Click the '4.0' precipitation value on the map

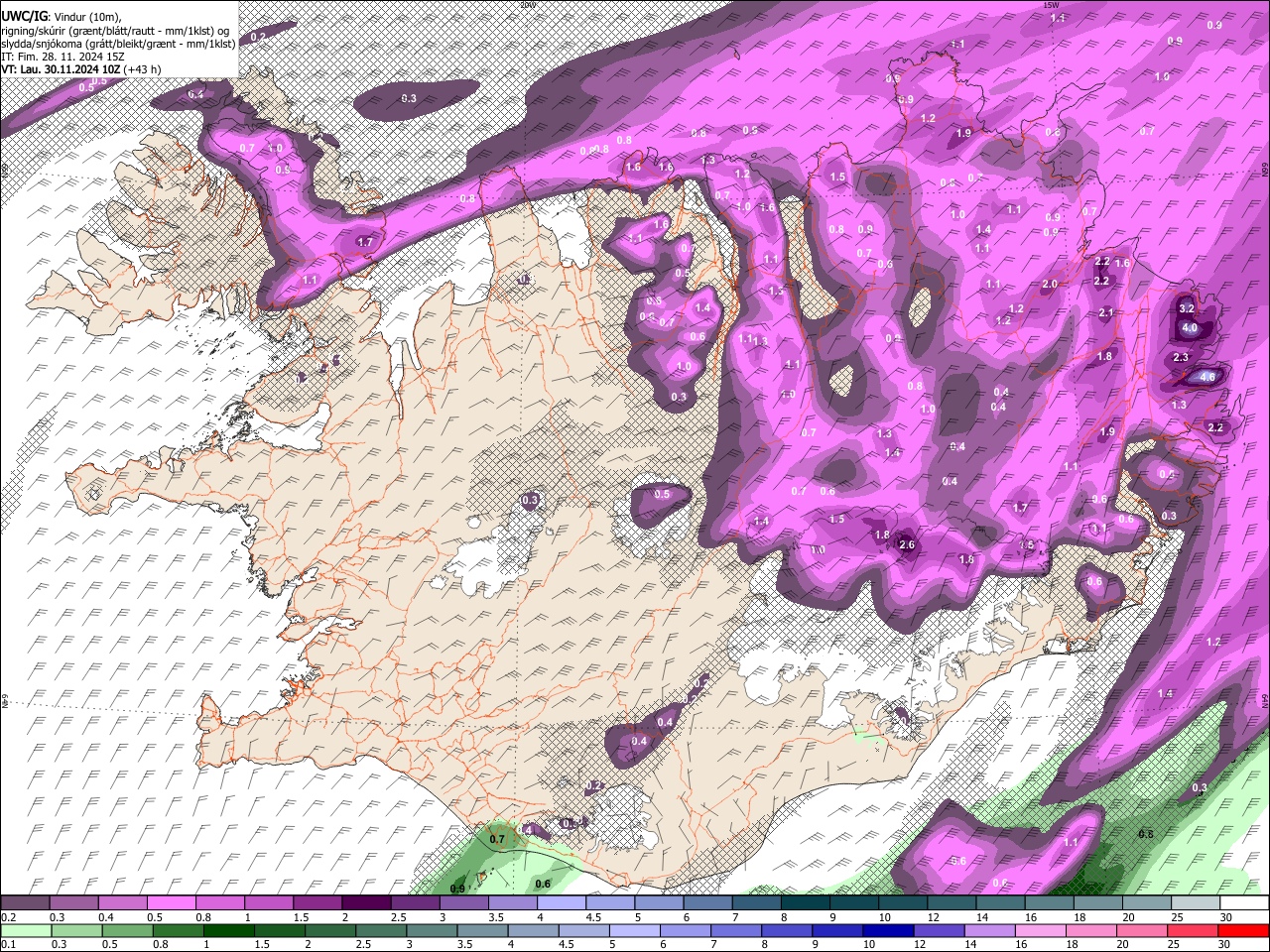click(x=1191, y=328)
